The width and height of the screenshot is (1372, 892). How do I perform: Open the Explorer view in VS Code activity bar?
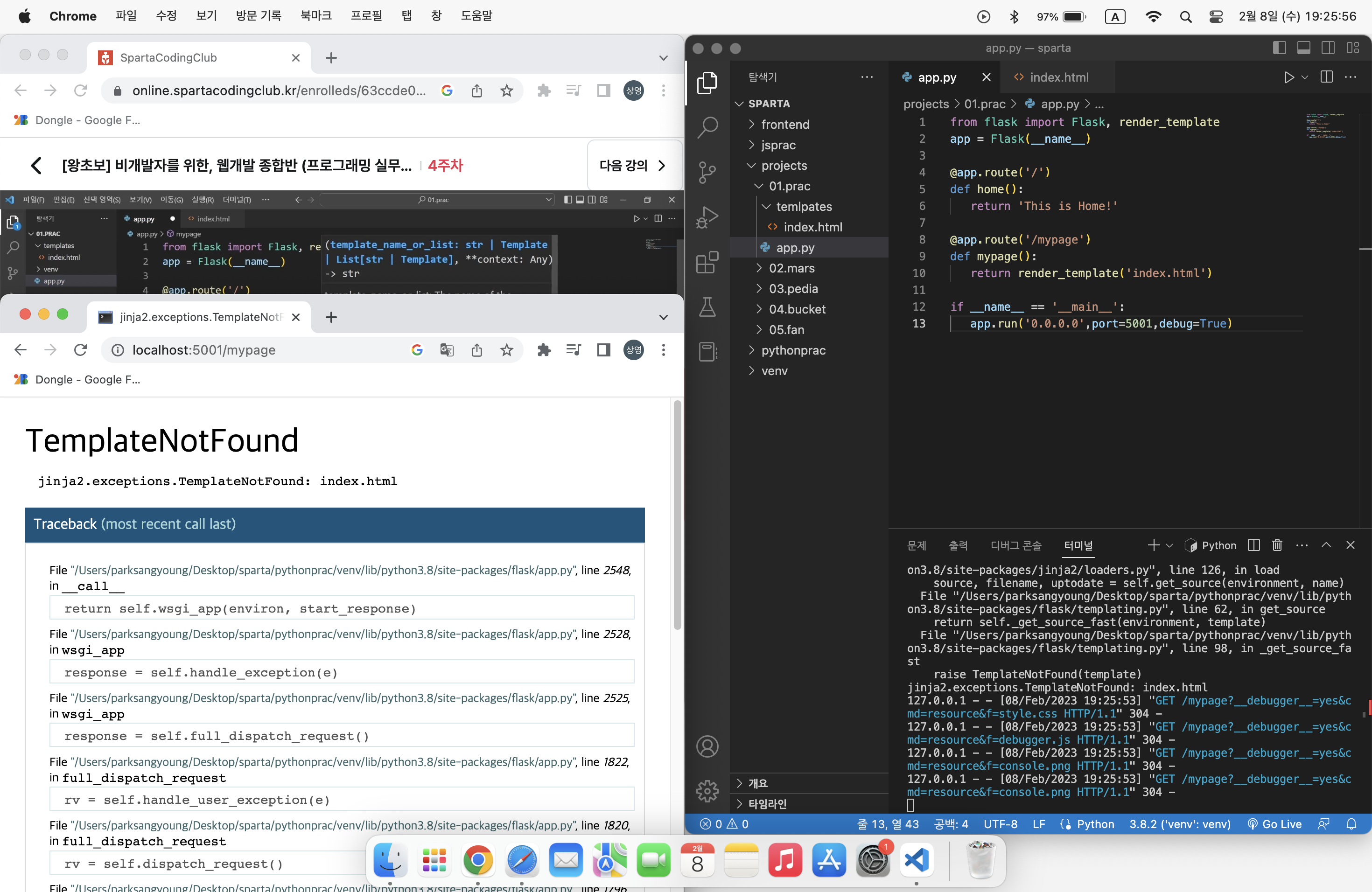[707, 83]
